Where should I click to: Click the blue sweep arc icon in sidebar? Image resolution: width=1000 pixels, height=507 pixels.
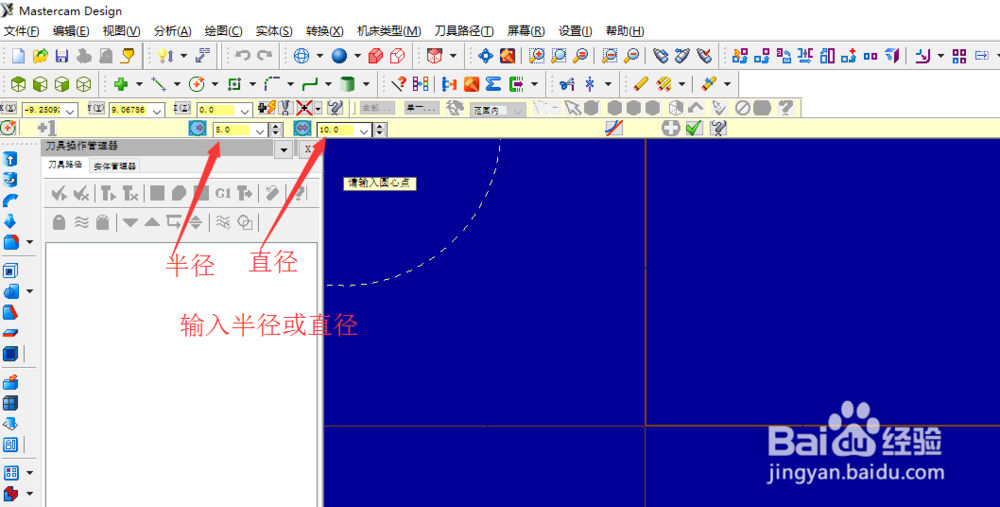[10, 200]
